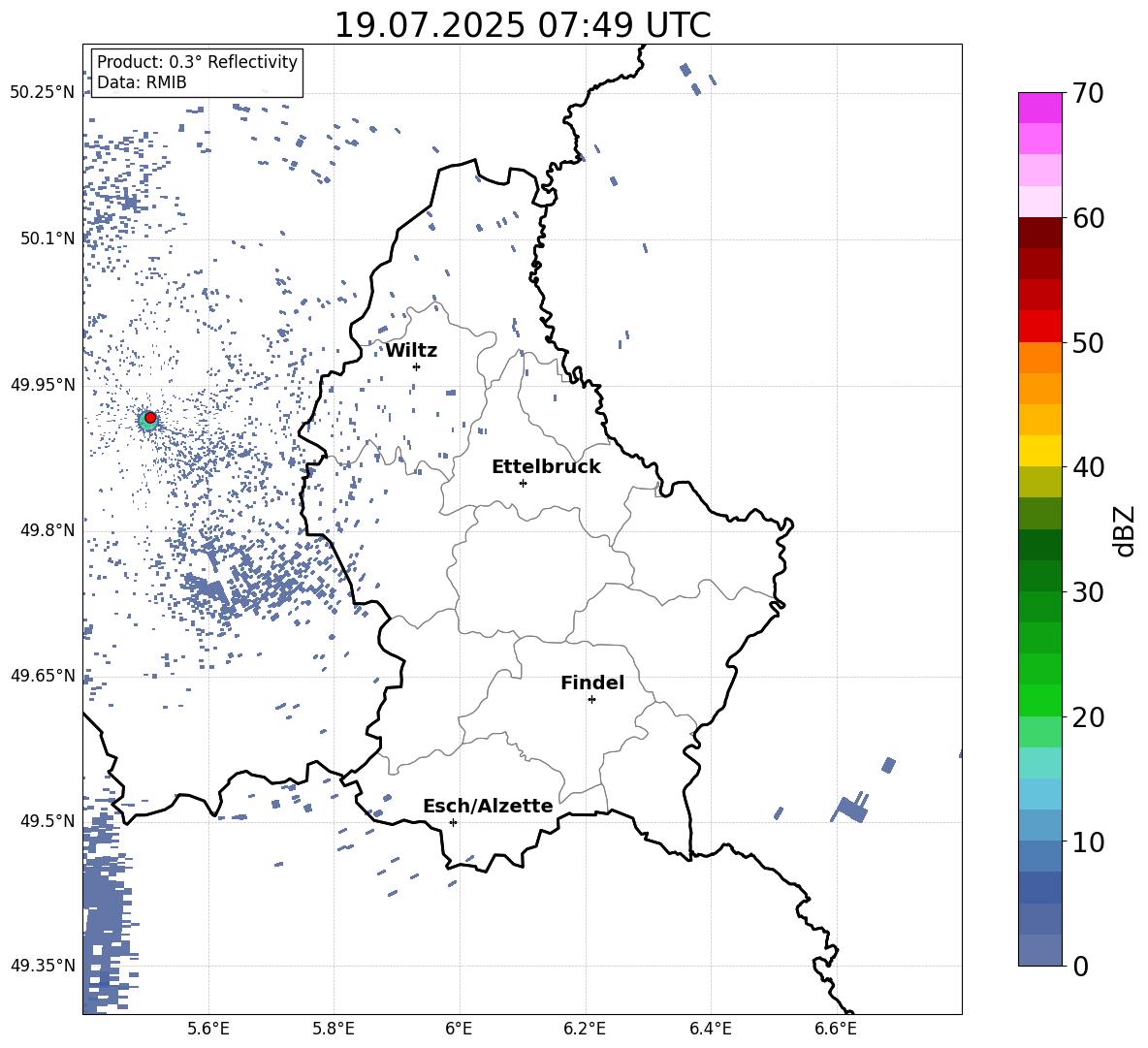Click the 50.25°N latitude label
The image size is (1148, 1048).
(x=43, y=92)
